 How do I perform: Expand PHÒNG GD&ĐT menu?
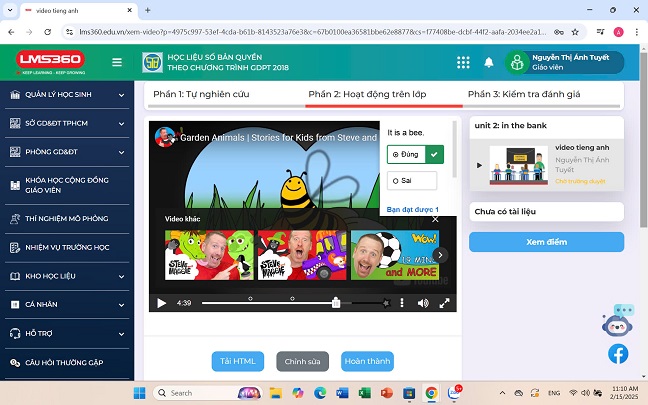67,152
